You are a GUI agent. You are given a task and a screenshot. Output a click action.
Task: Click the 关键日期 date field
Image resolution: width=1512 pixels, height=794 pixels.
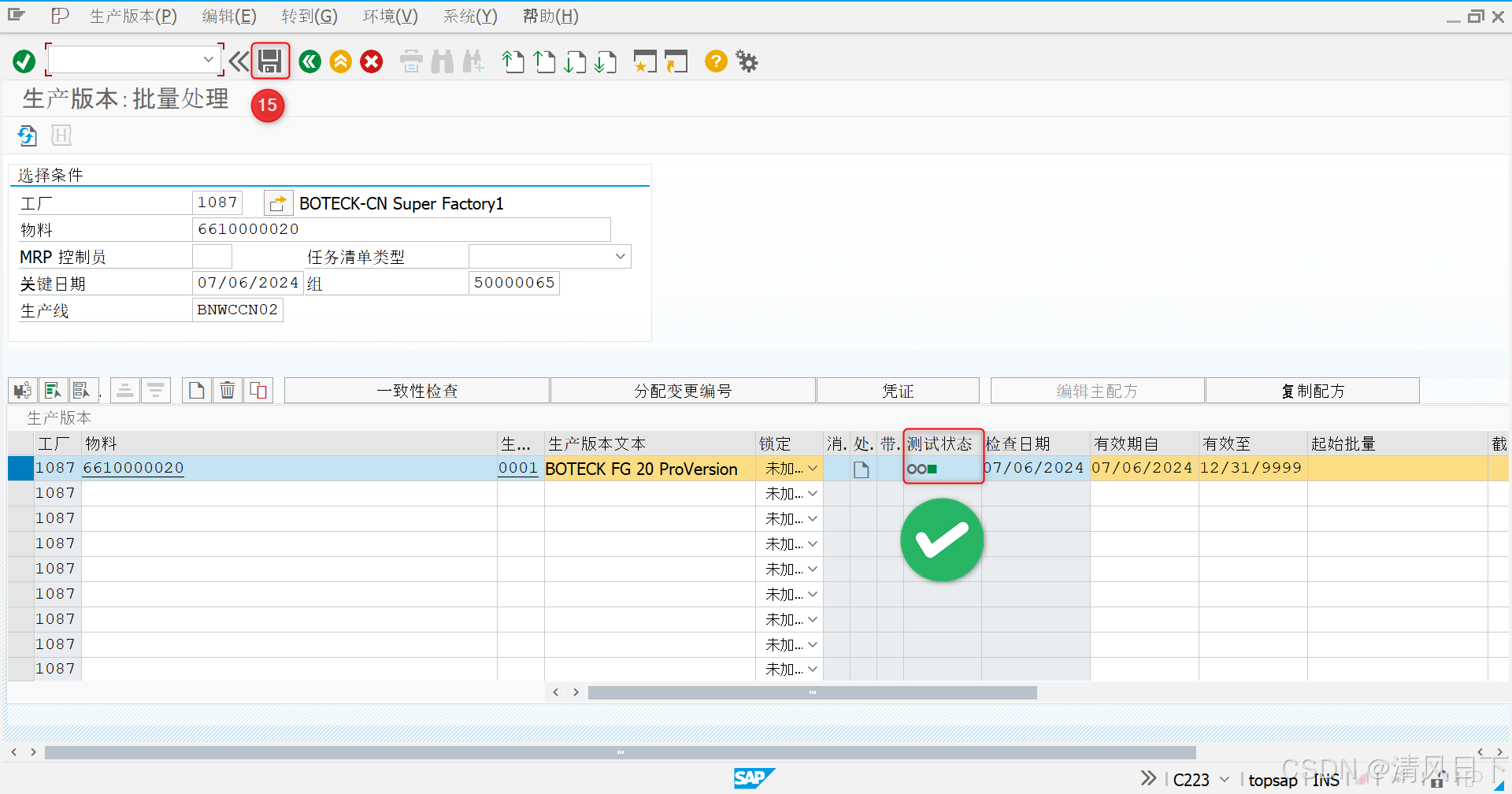[x=247, y=283]
